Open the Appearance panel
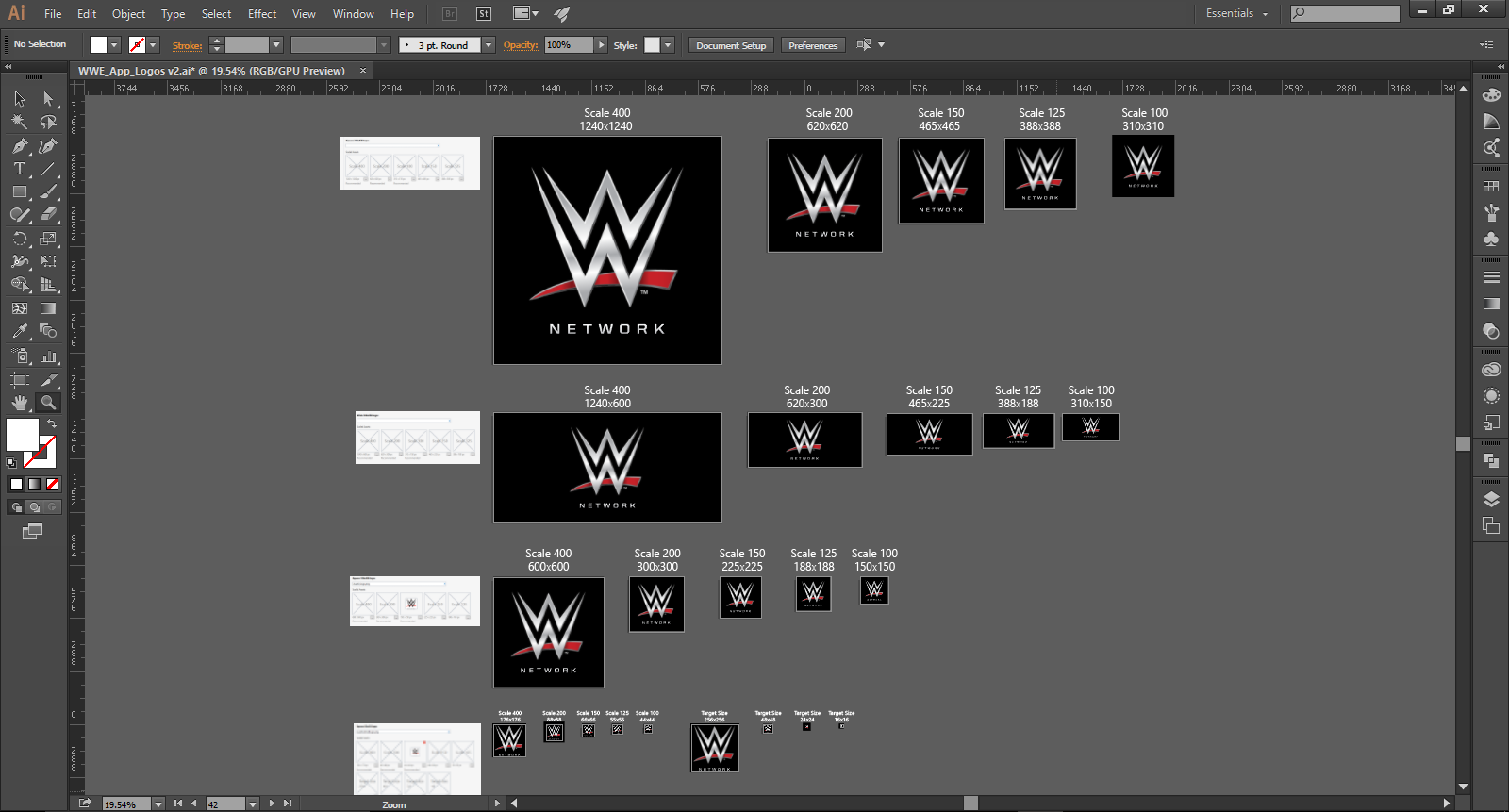Screen dimensions: 1509x812 [1491, 396]
